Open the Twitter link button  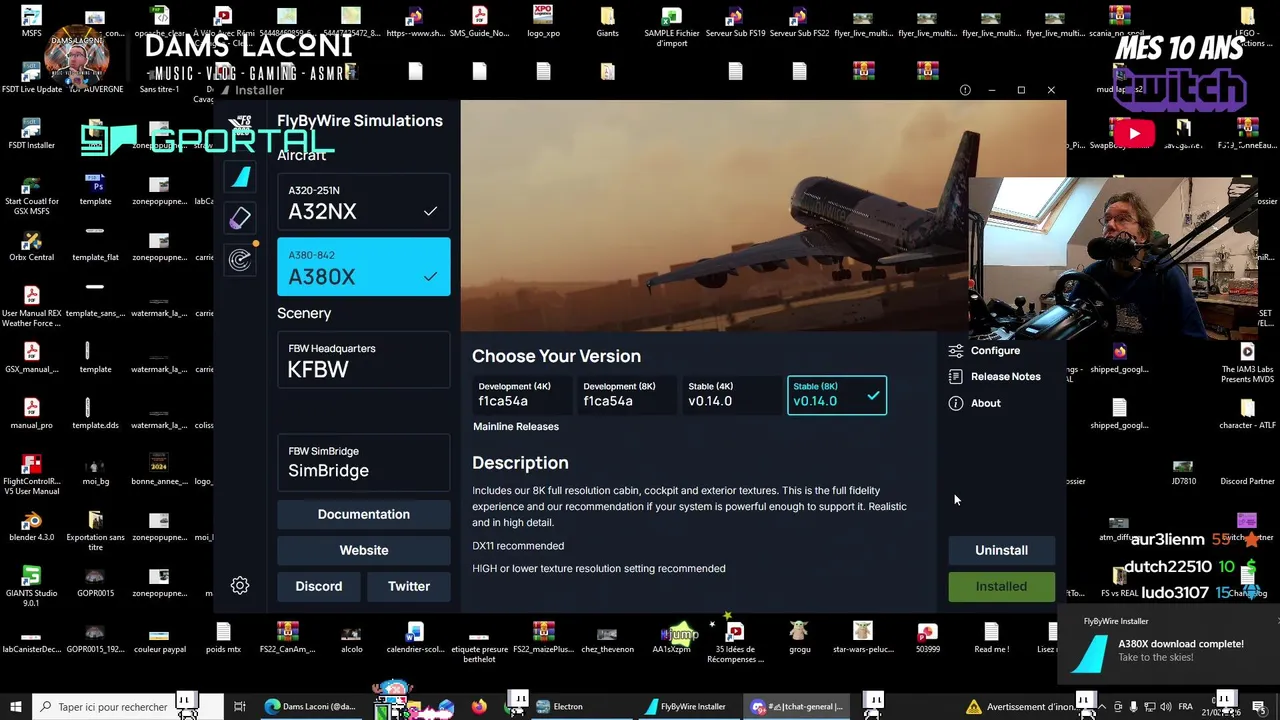pos(409,586)
